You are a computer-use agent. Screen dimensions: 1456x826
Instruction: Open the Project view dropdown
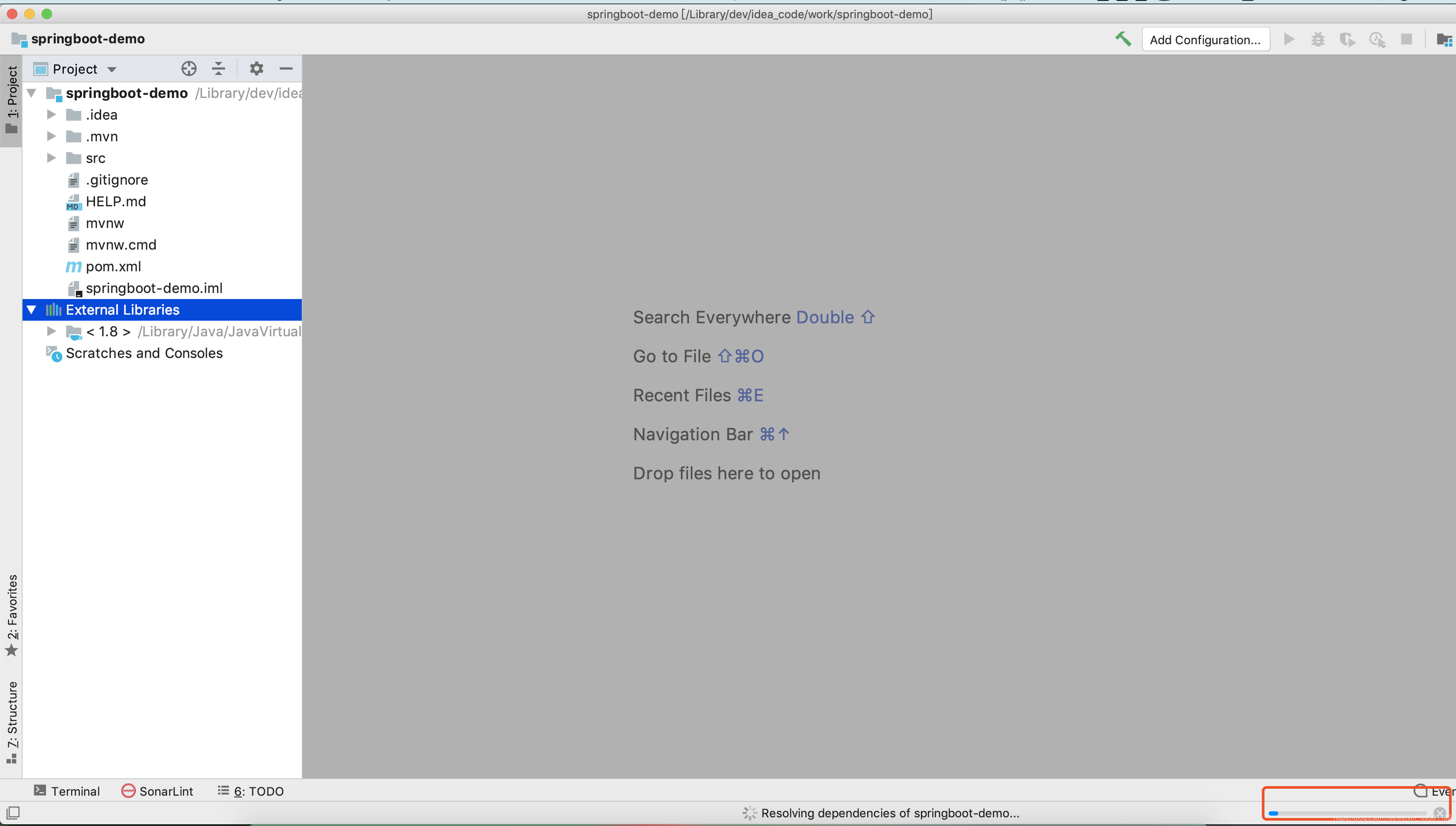coord(75,69)
